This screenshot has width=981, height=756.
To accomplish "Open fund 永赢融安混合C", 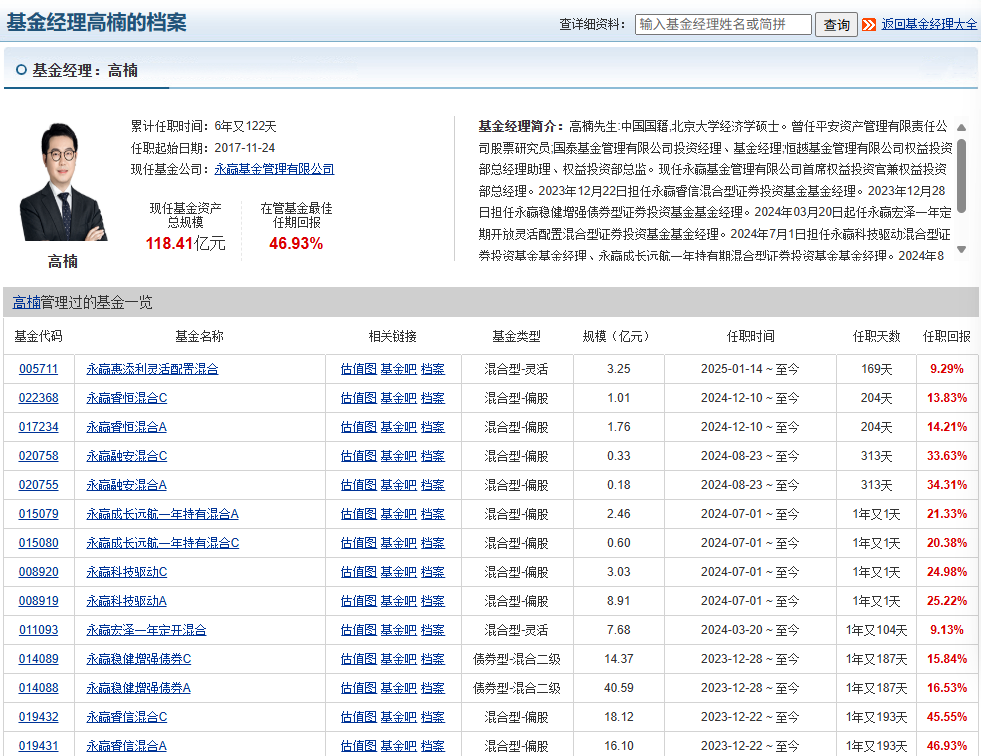I will (x=126, y=456).
